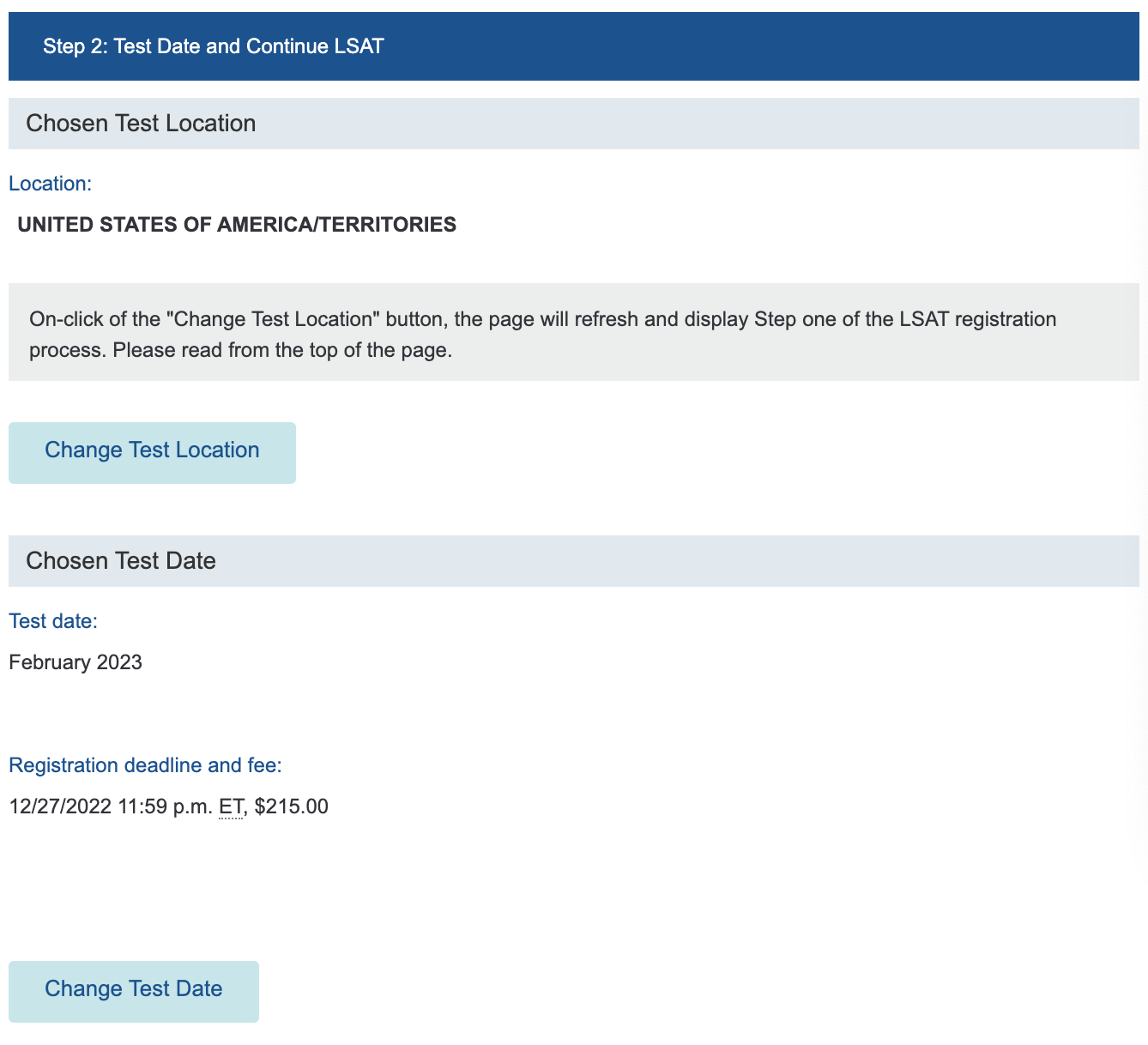The image size is (1148, 1045).
Task: Click the "Please read from the top" sentence
Action: point(282,351)
